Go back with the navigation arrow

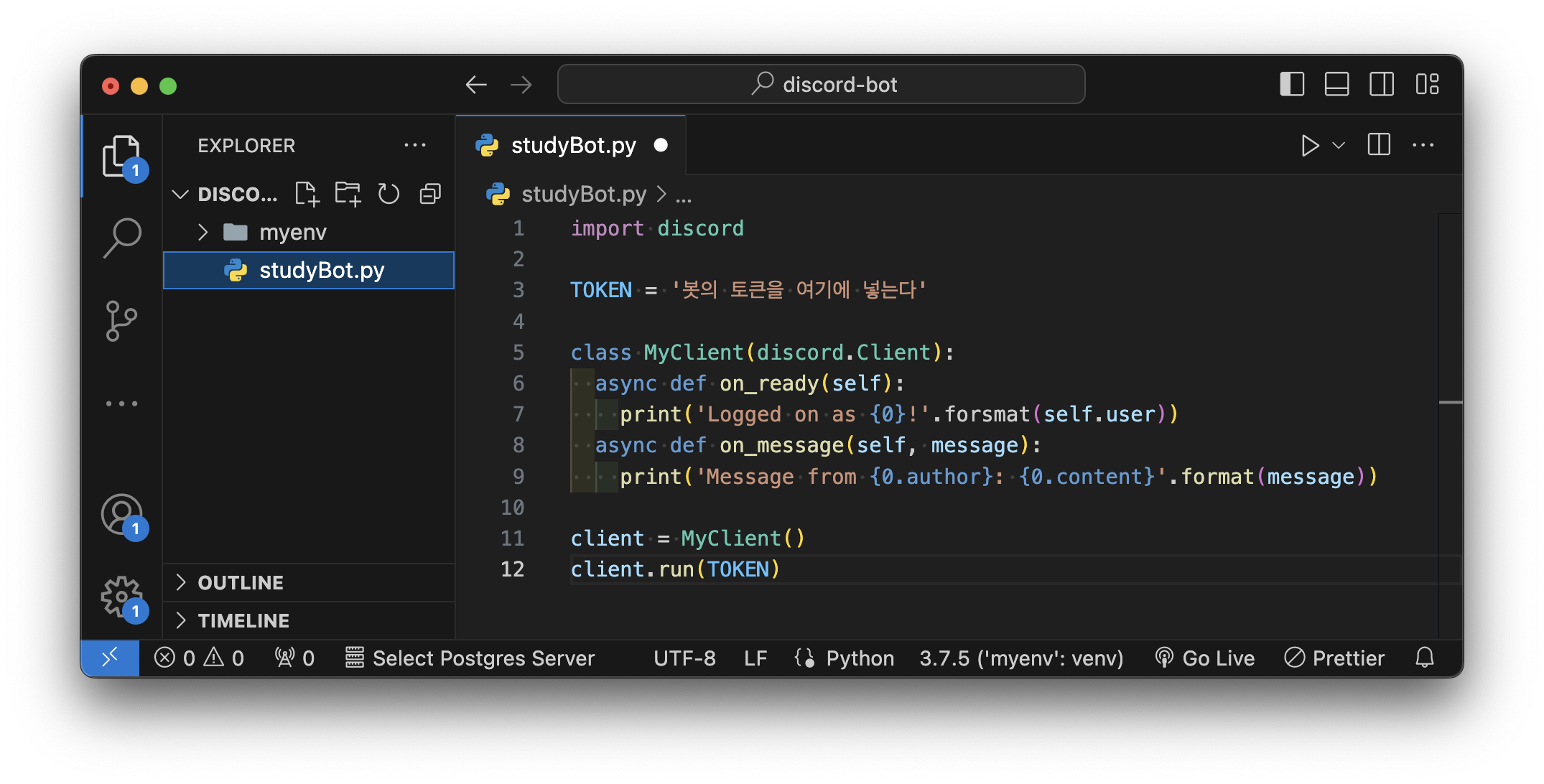click(476, 85)
